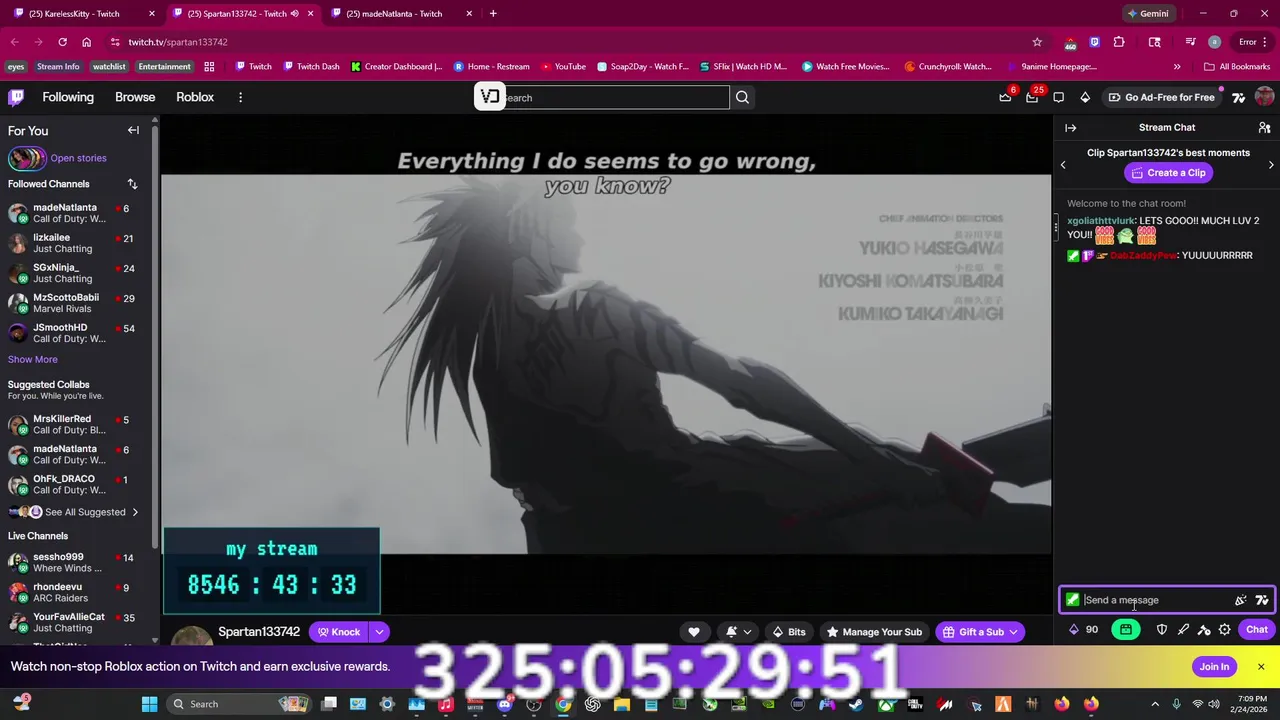
Task: Show hidden system tray icons
Action: point(1155,704)
